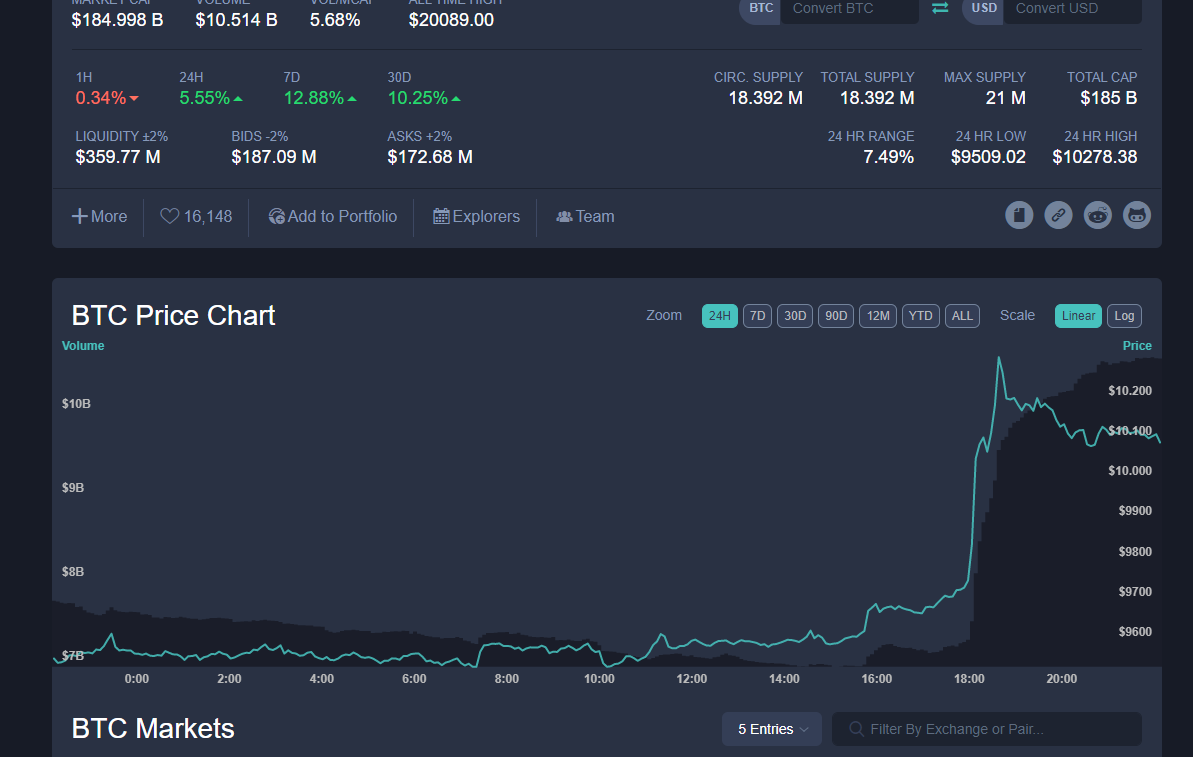Switch chart scale to Log
The height and width of the screenshot is (757, 1193).
point(1124,316)
